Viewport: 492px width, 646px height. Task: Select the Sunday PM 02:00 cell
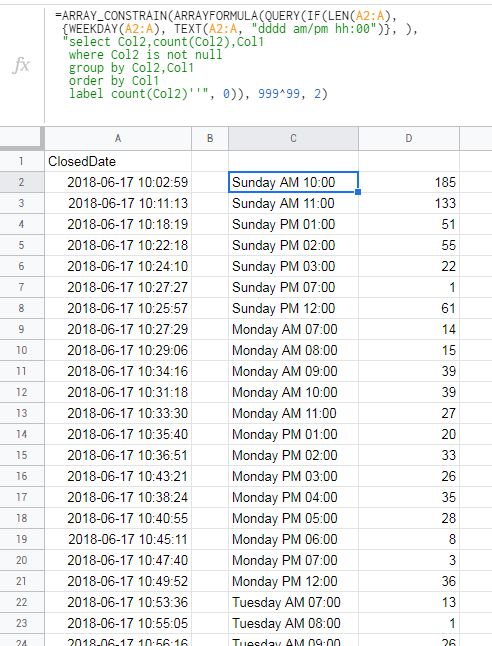click(x=293, y=245)
